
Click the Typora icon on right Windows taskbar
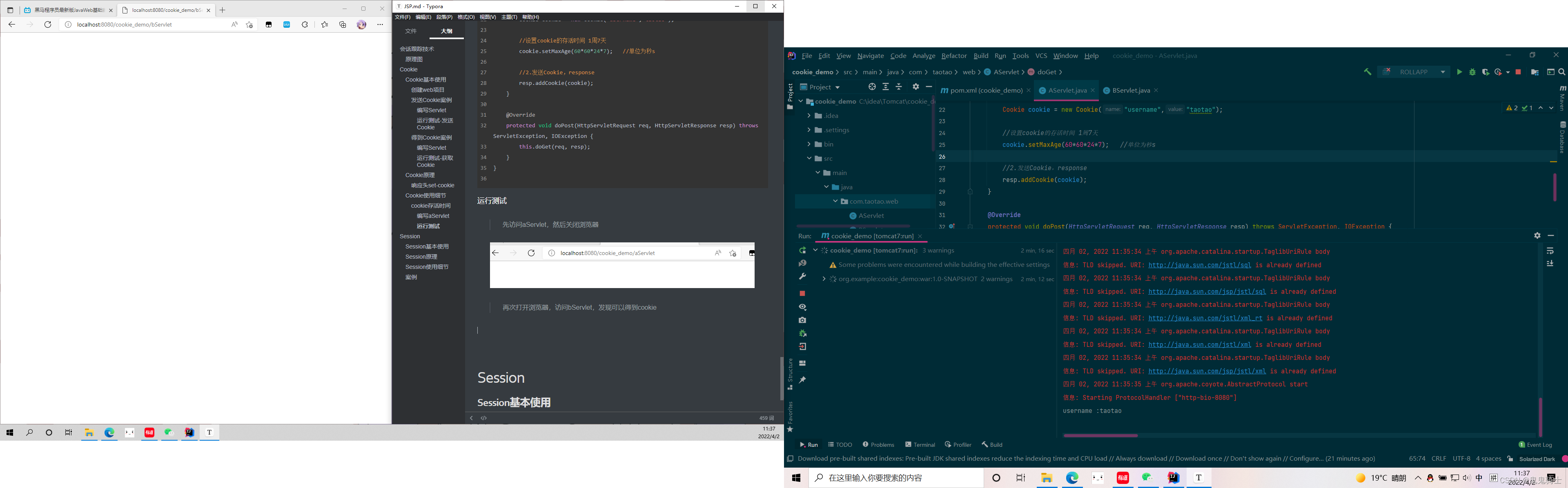coord(1198,478)
